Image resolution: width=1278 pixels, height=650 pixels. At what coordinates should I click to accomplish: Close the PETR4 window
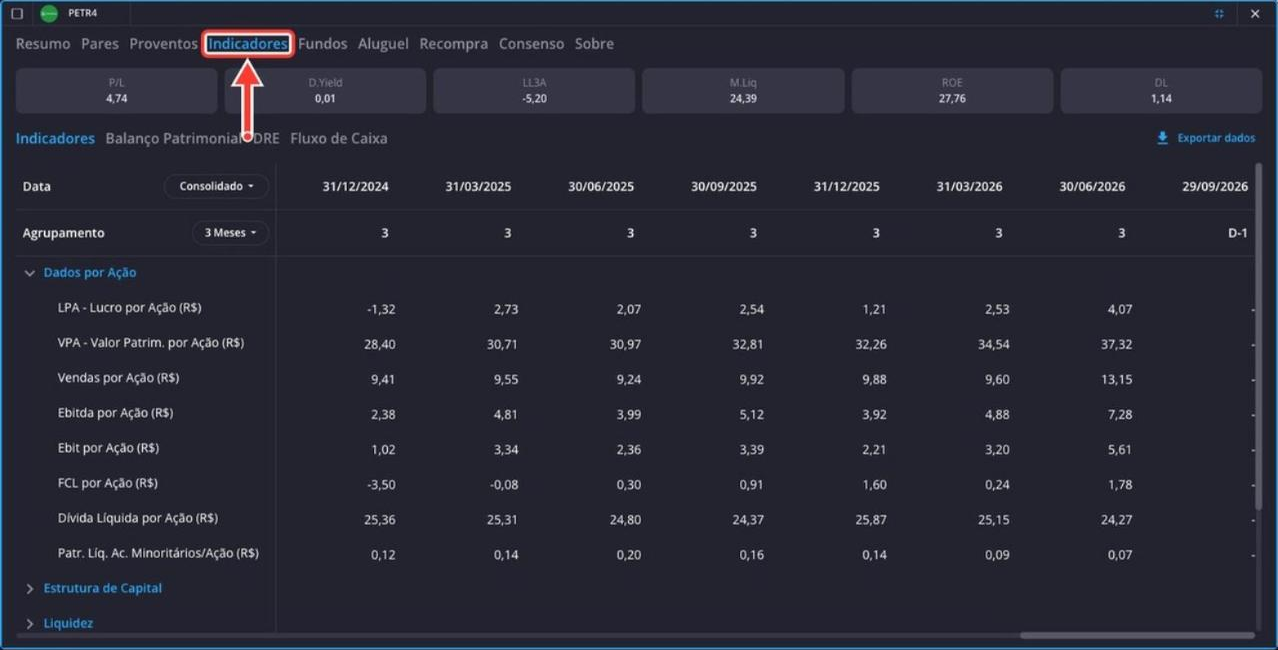1255,14
